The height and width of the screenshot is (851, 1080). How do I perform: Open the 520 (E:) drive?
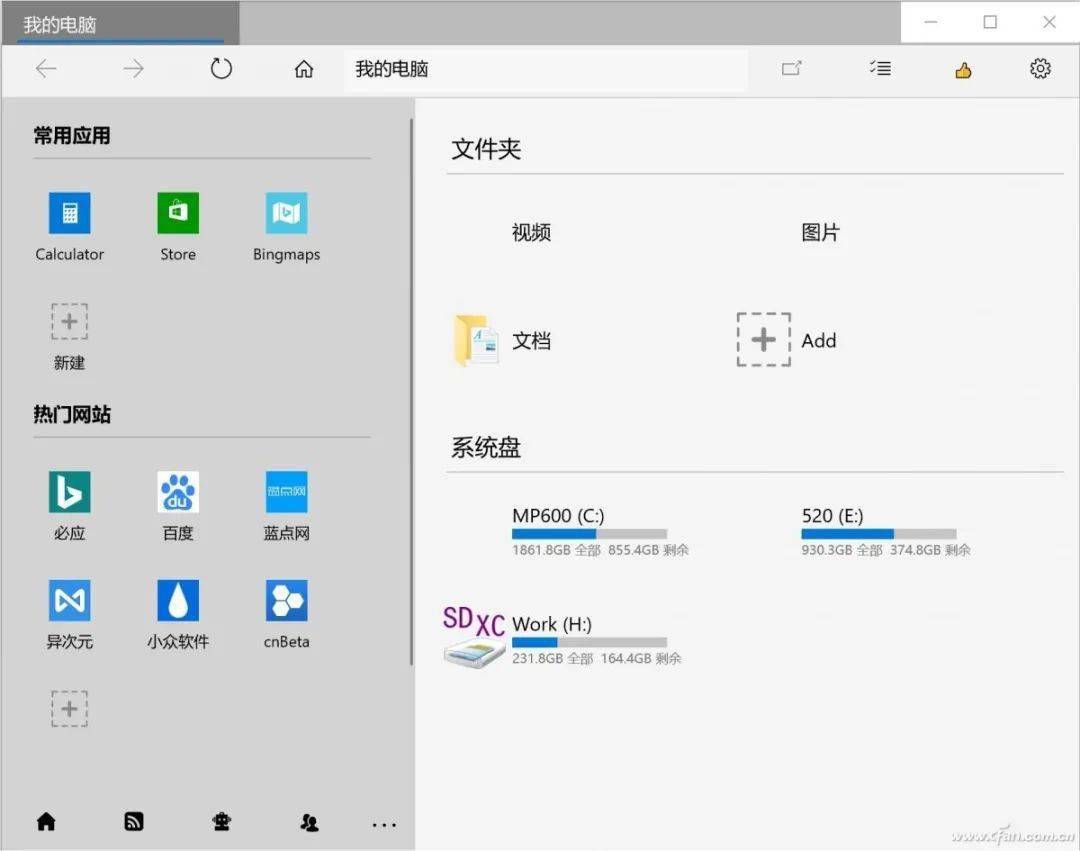pyautogui.click(x=886, y=532)
